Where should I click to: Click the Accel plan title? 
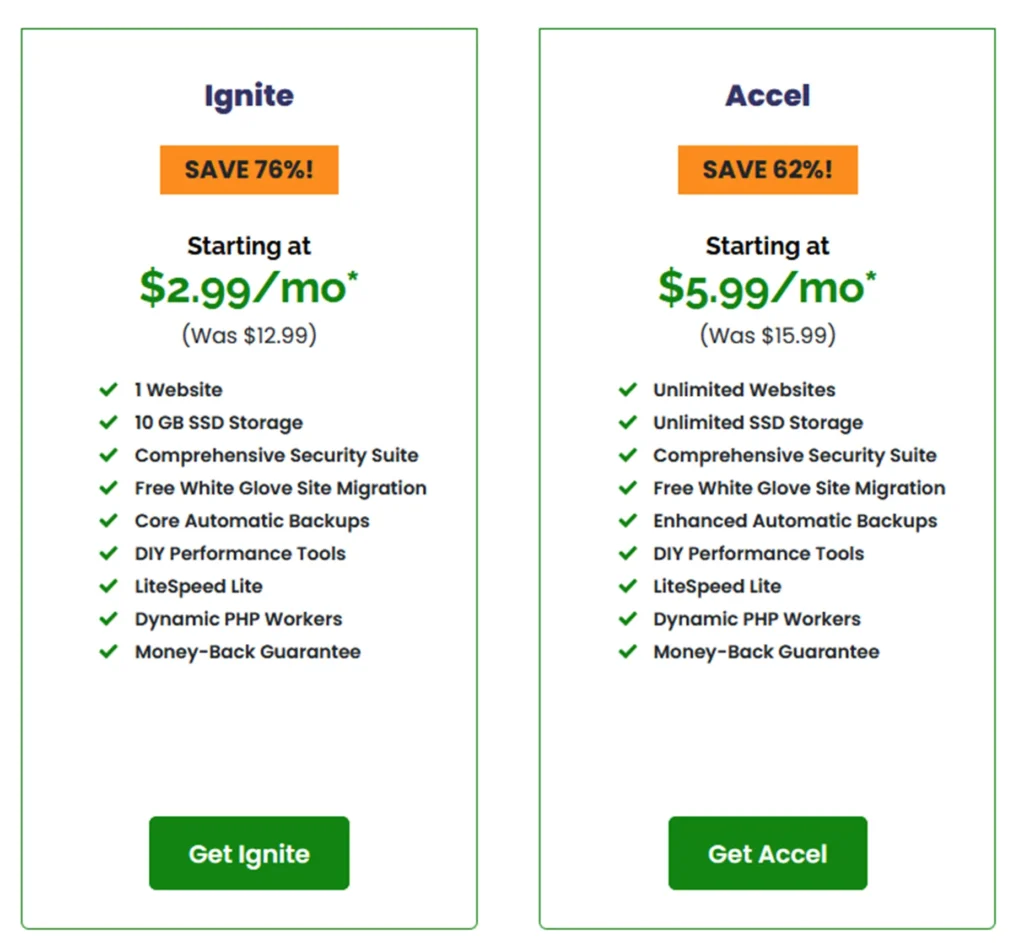click(767, 96)
